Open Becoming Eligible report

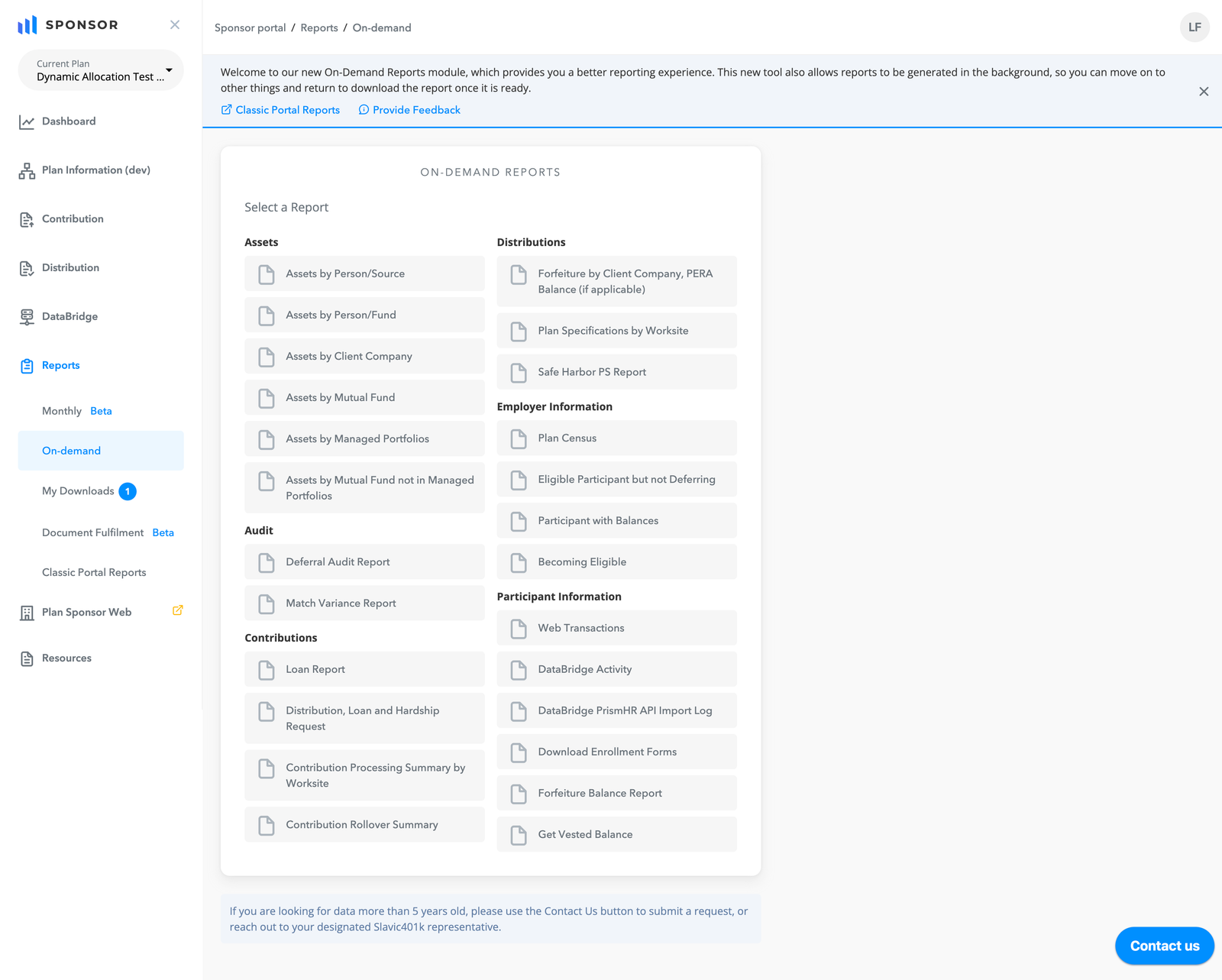pos(616,561)
